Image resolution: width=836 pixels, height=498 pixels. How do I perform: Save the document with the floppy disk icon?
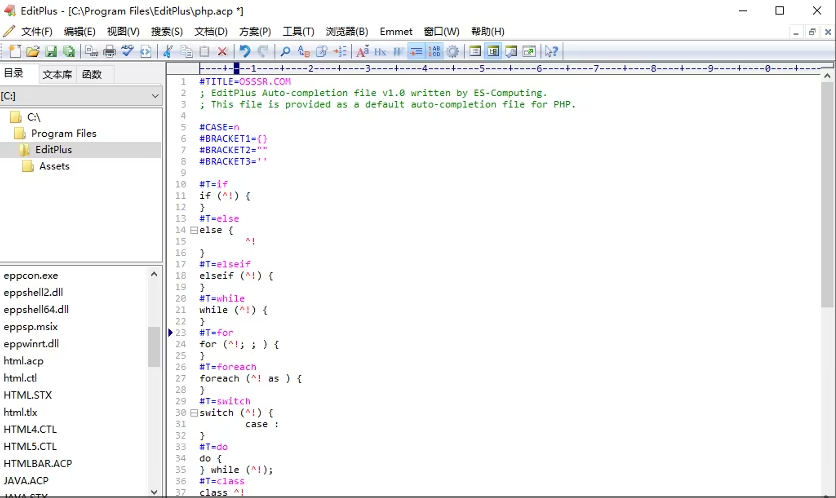pyautogui.click(x=50, y=51)
